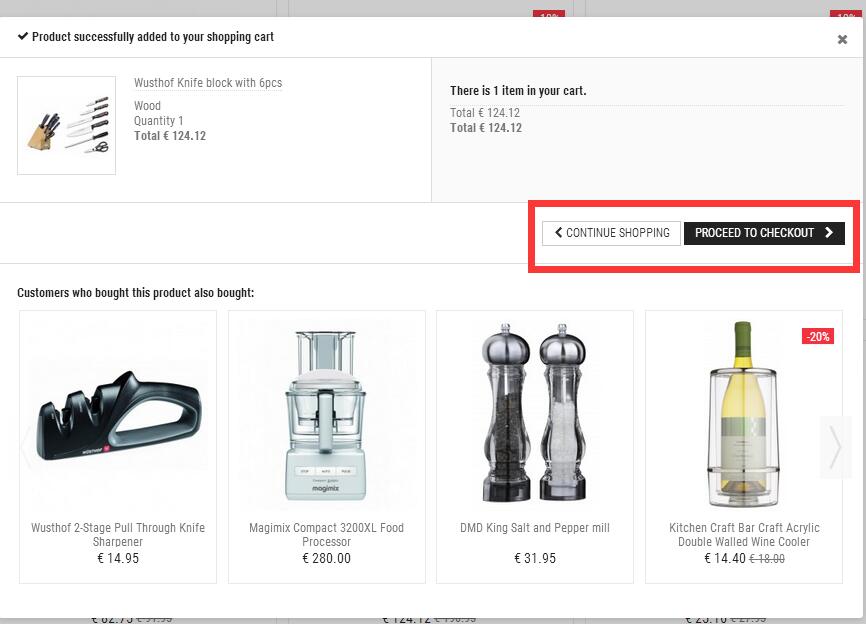
Task: Click the Wusthof Knife block thumbnail
Action: (66, 126)
